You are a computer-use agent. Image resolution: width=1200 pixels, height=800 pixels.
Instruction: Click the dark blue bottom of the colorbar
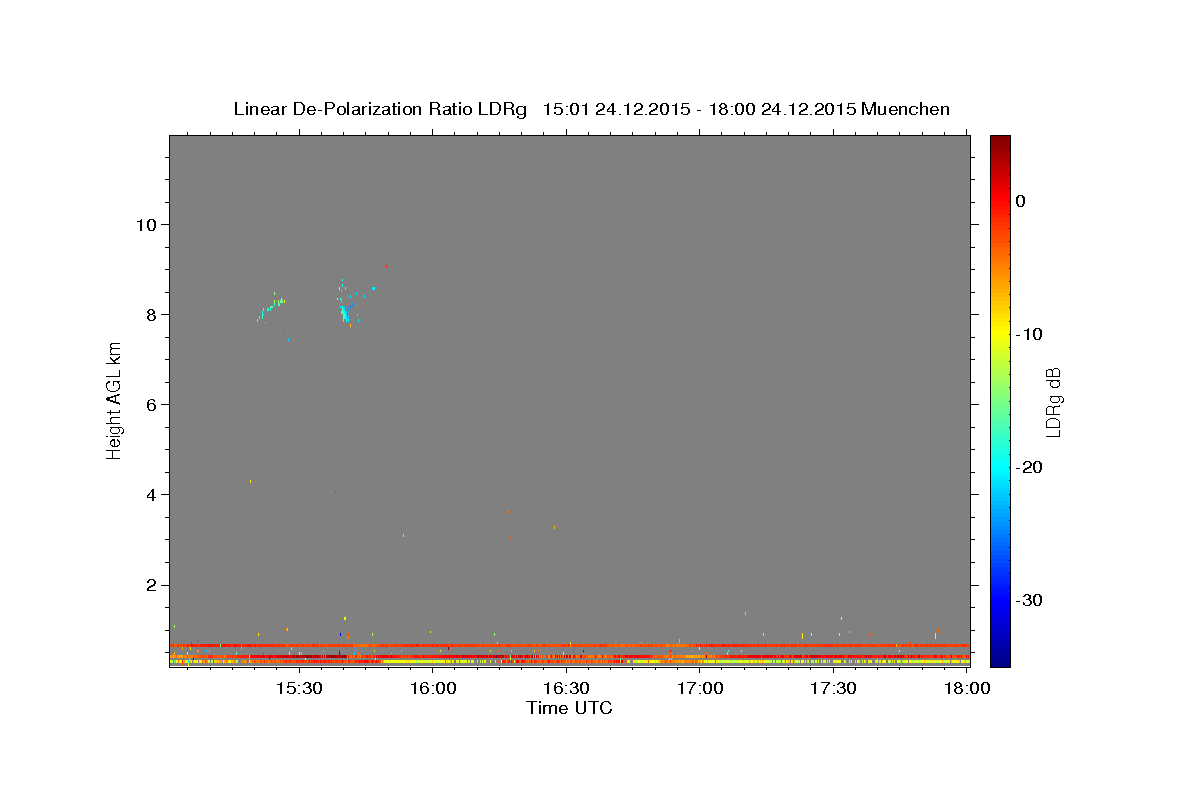[x=1000, y=658]
